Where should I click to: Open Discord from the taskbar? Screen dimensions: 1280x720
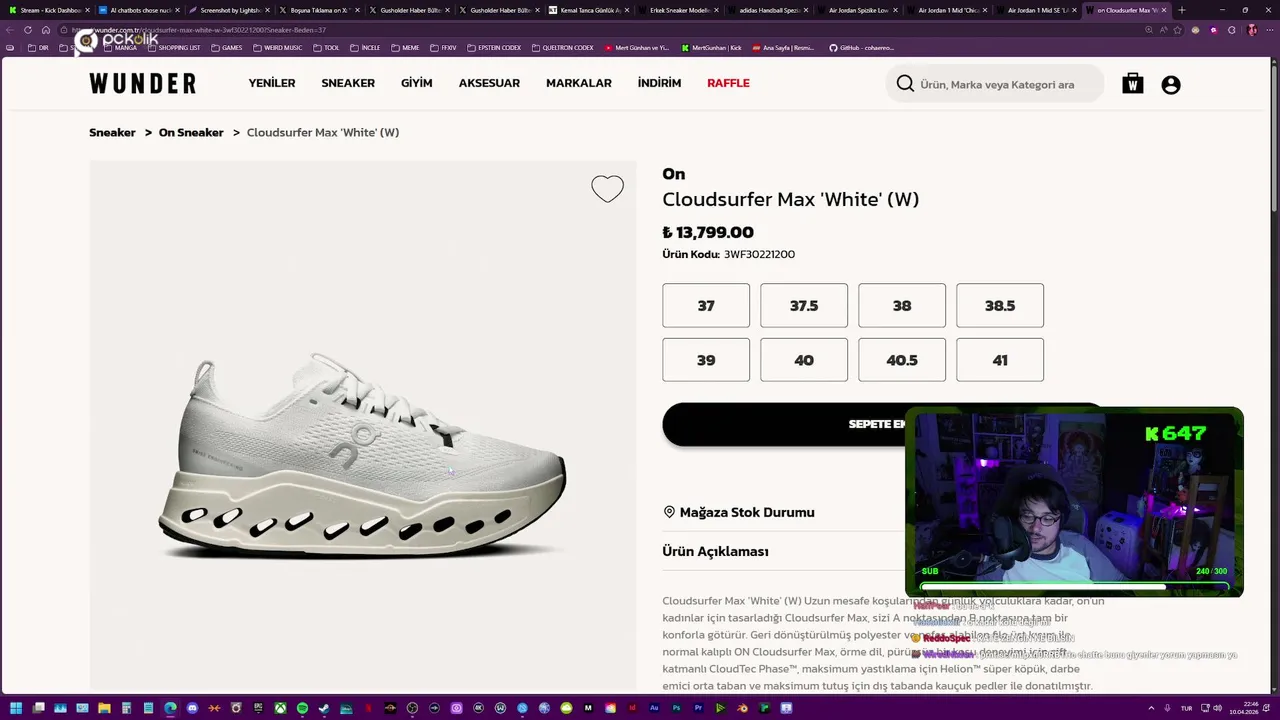[192, 708]
